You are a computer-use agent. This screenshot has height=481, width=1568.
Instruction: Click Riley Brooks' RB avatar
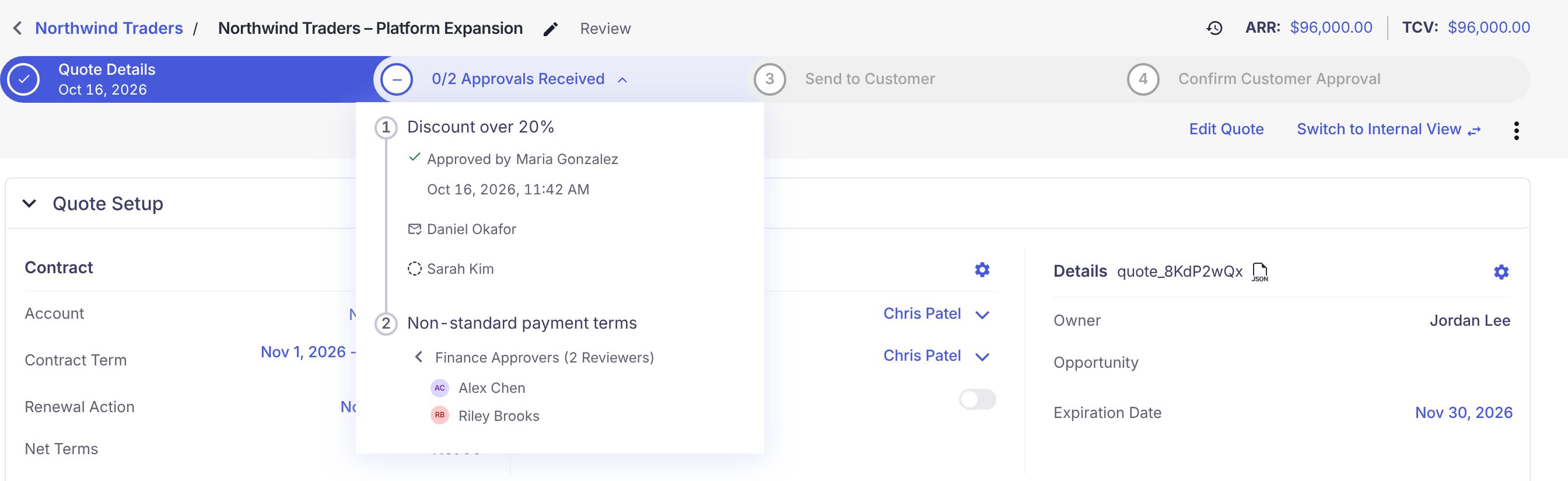[439, 415]
